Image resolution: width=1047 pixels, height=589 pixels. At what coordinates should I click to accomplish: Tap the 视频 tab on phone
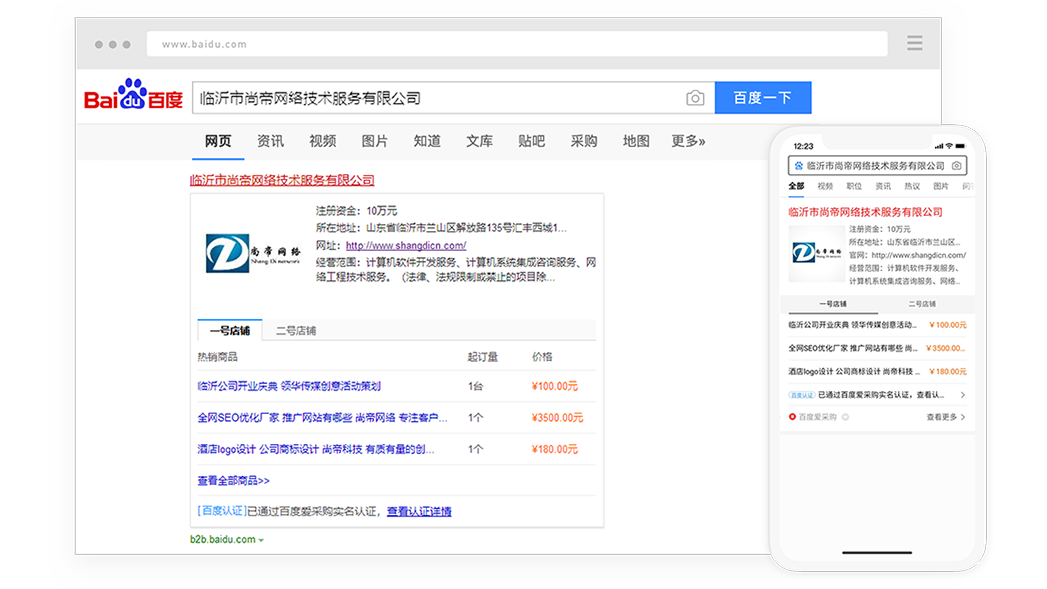(825, 186)
